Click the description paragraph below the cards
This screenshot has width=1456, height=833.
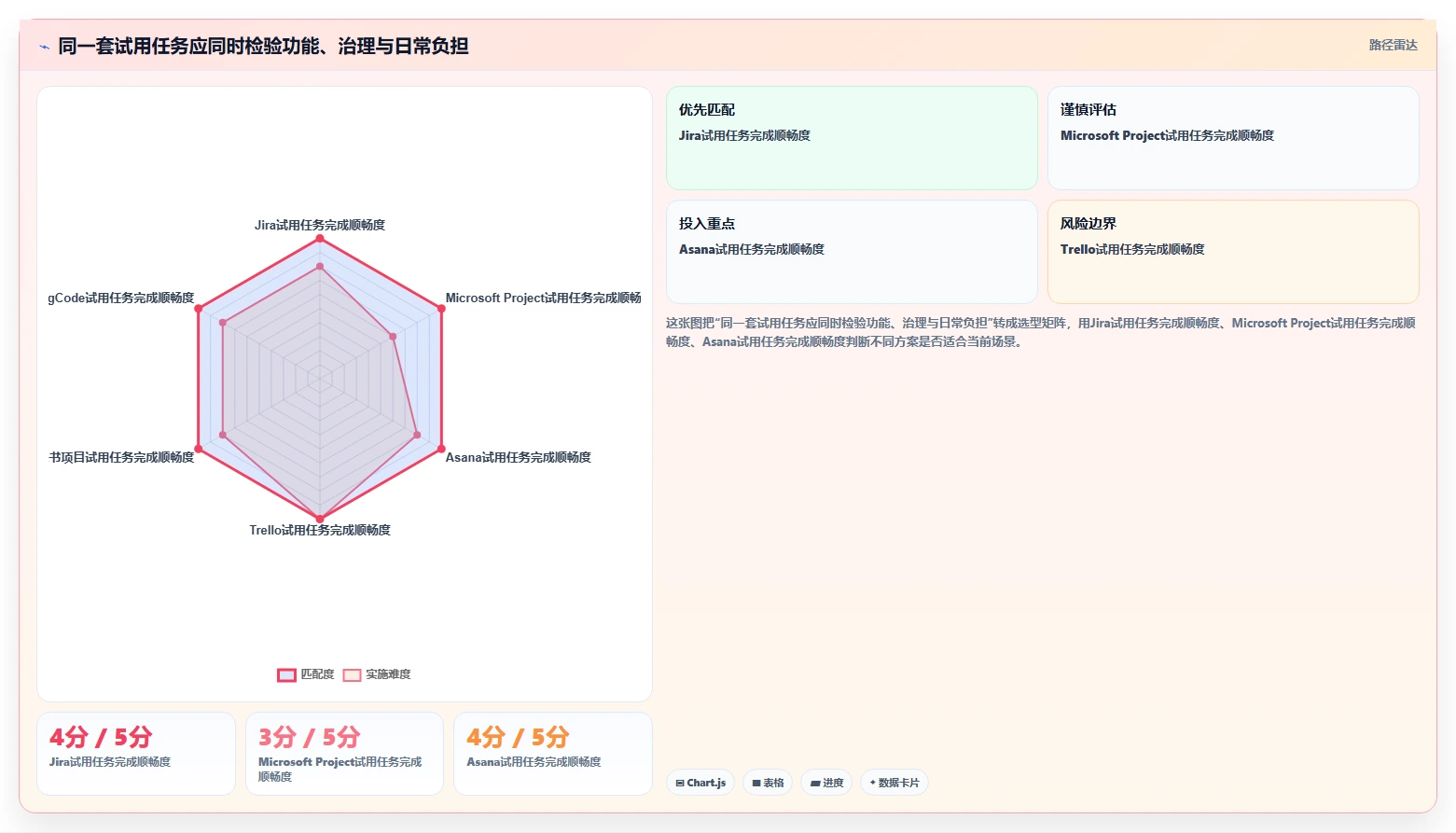click(x=1041, y=332)
